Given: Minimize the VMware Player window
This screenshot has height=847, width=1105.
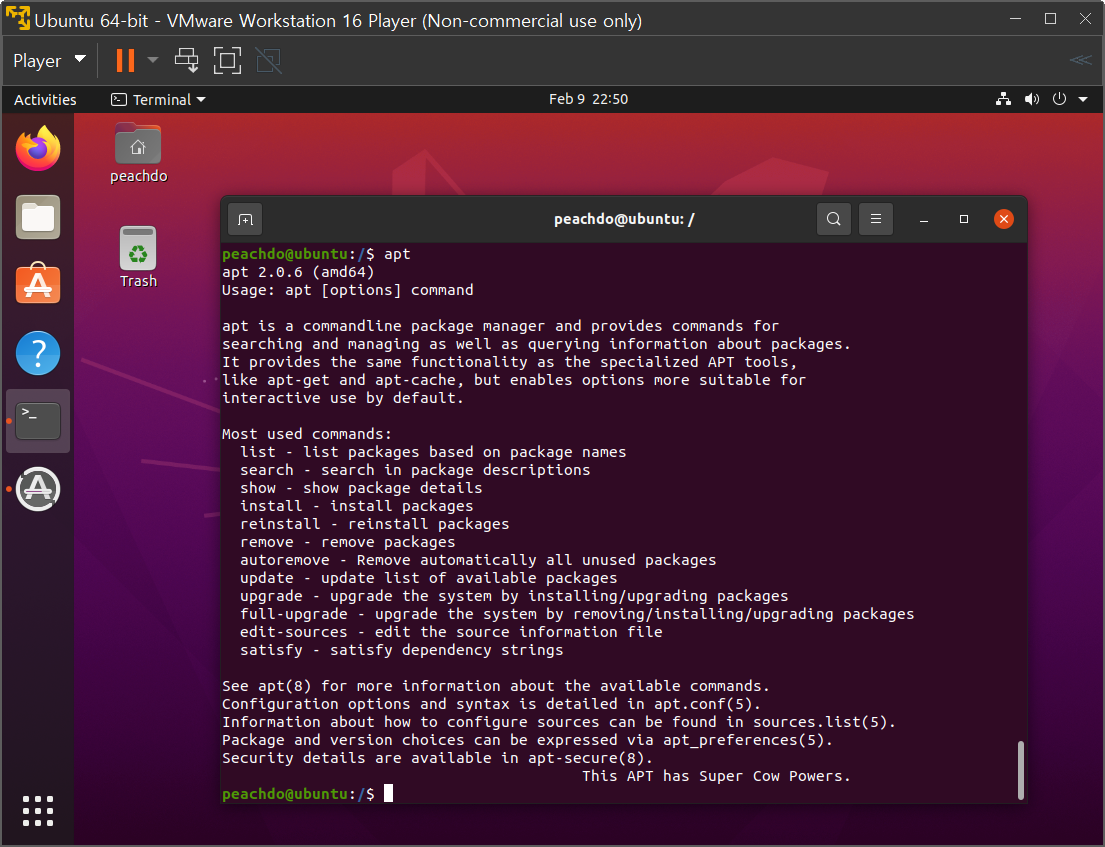Looking at the screenshot, I should (x=1016, y=19).
